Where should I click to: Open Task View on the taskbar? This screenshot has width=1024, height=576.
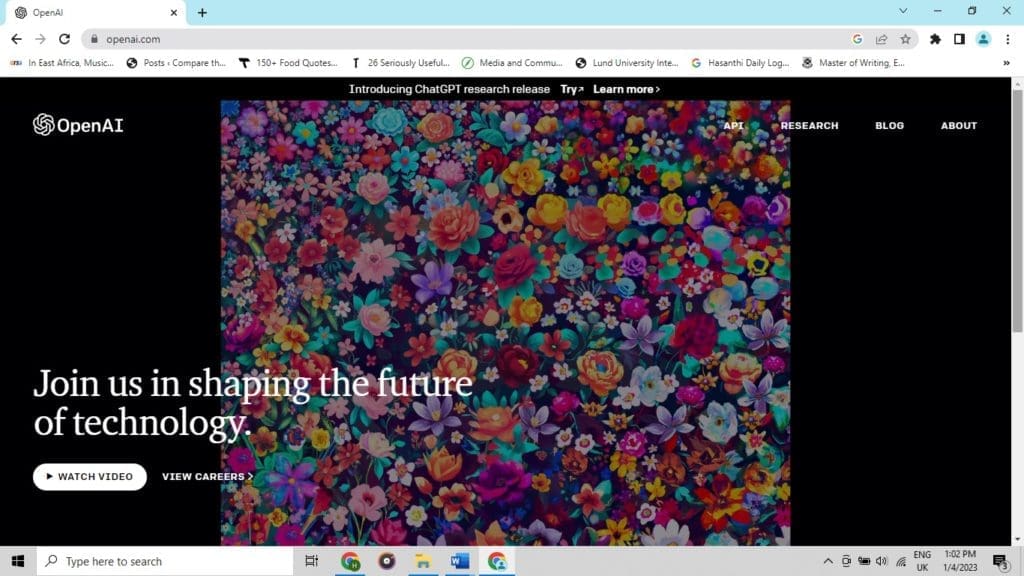tap(312, 561)
